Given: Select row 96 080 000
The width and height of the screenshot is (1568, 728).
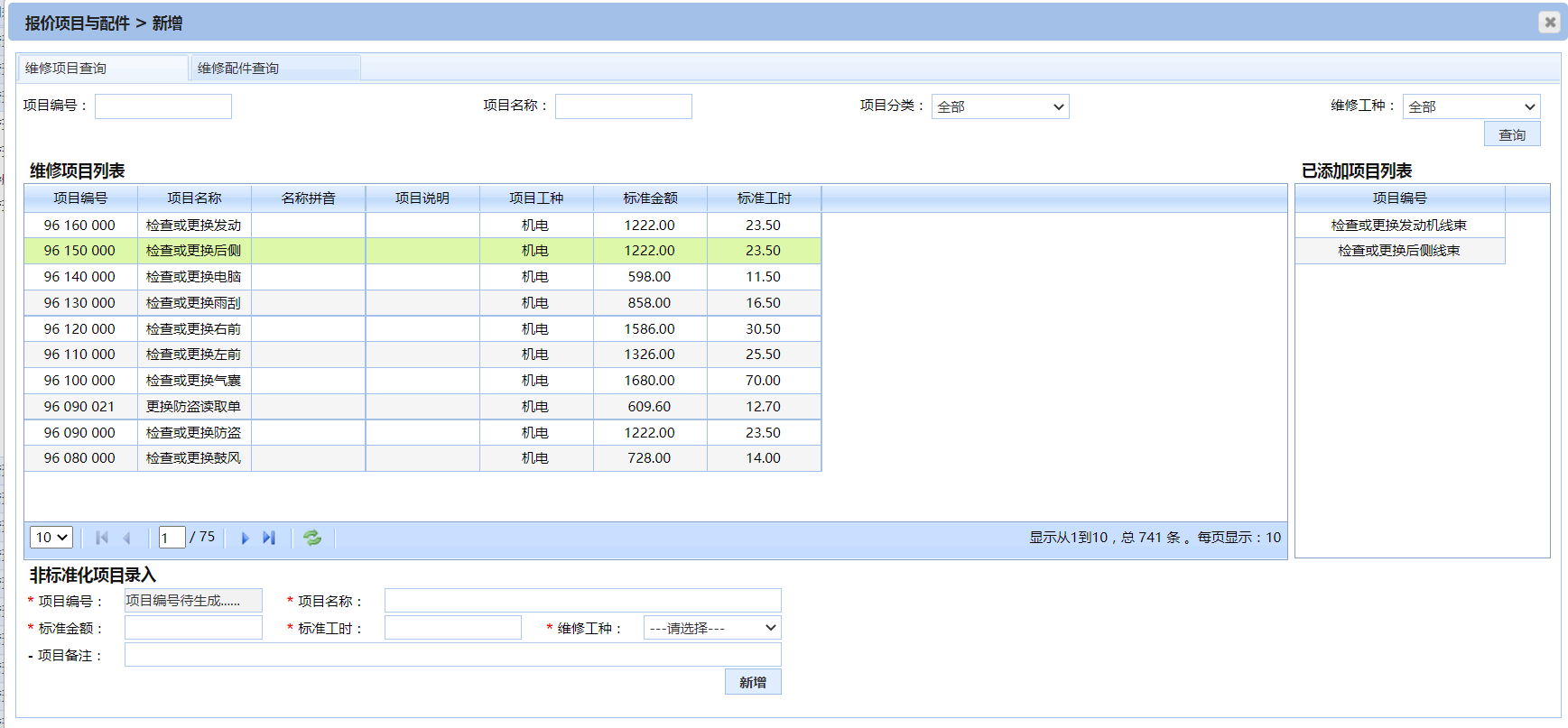Looking at the screenshot, I should click(x=422, y=458).
